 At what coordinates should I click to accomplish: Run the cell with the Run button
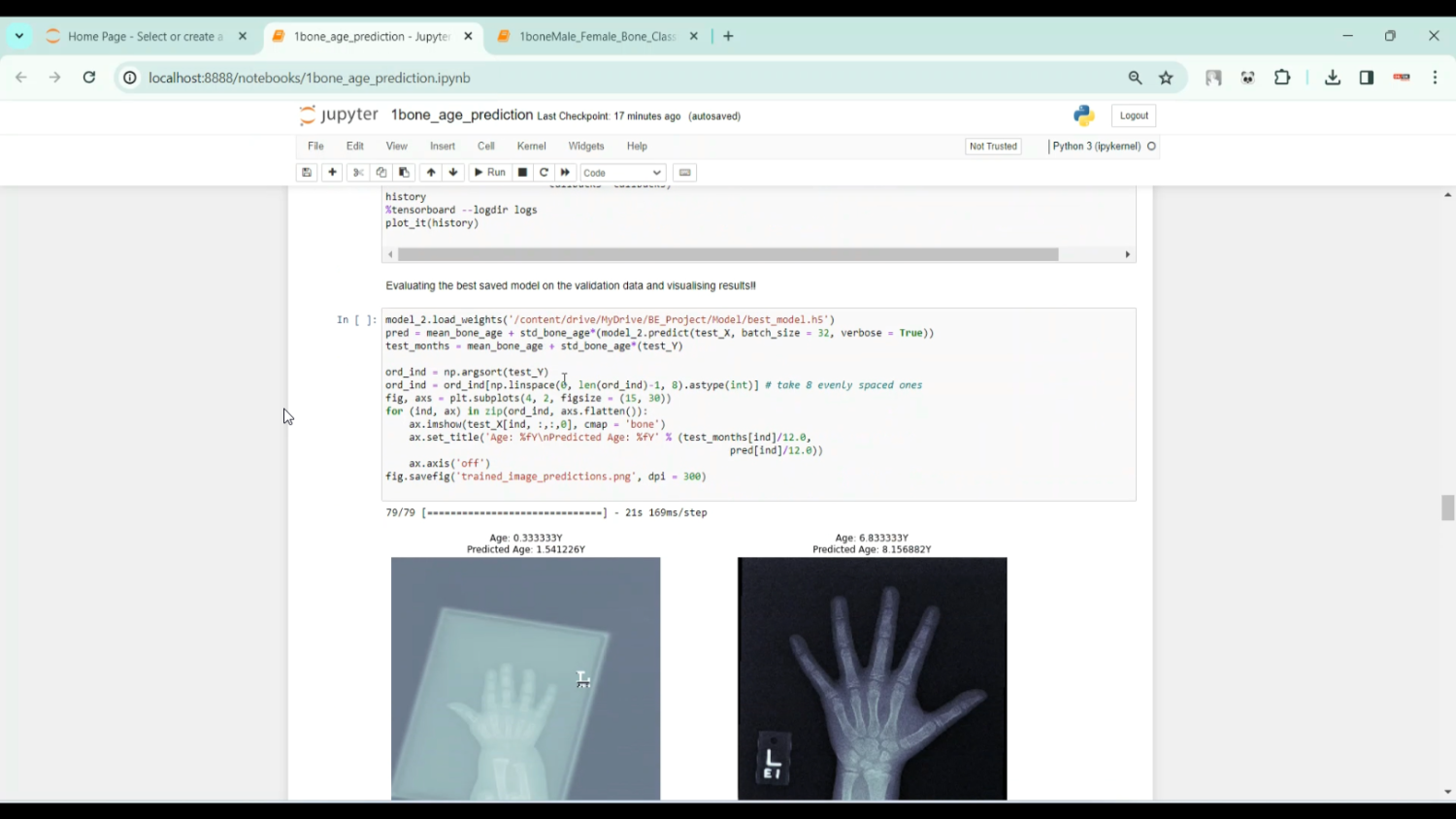click(489, 172)
